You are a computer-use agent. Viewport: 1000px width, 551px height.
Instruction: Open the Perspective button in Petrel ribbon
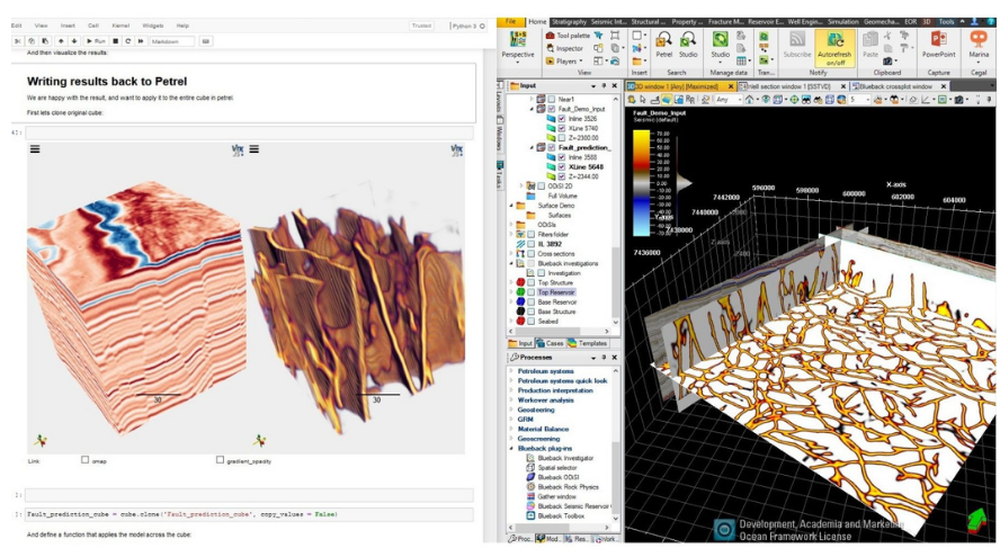[x=517, y=47]
